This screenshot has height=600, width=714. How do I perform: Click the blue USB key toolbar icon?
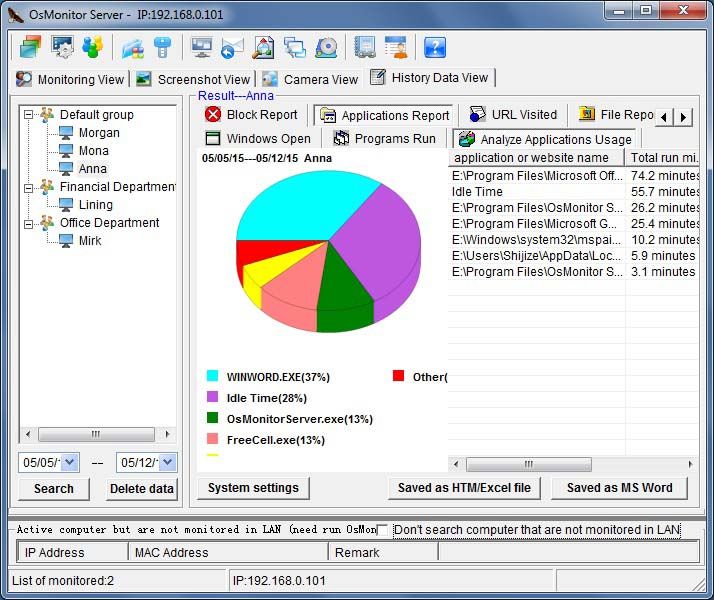pos(163,47)
